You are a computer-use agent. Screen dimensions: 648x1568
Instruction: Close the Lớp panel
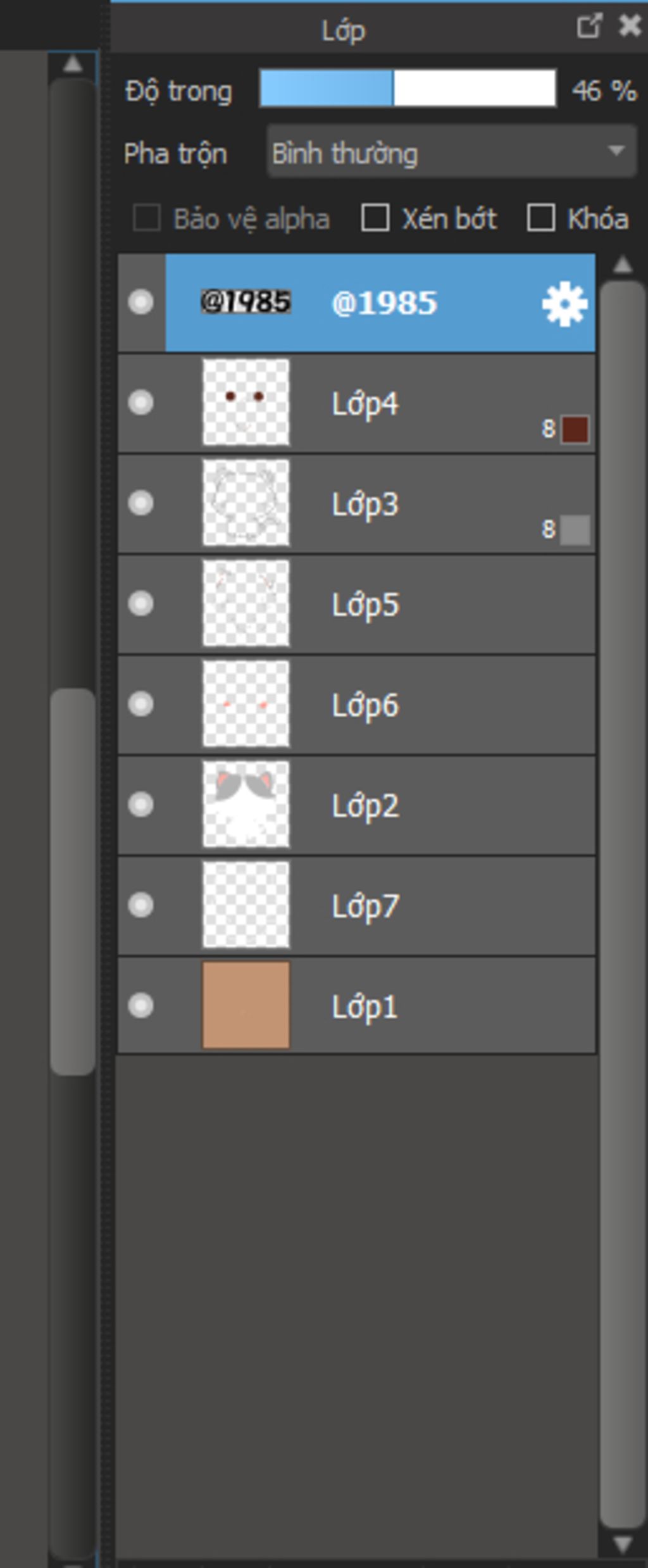[630, 27]
